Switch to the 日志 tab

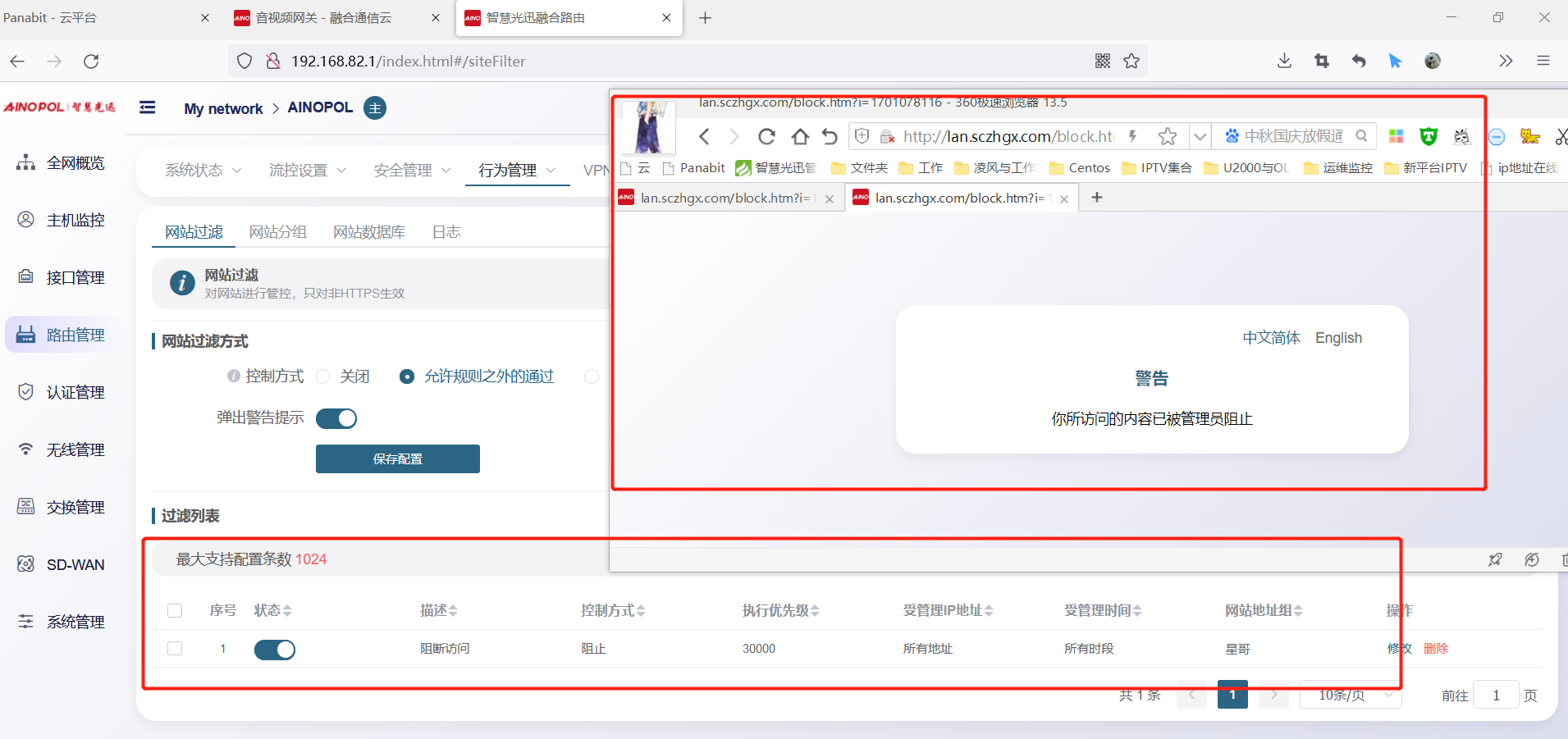pos(446,232)
